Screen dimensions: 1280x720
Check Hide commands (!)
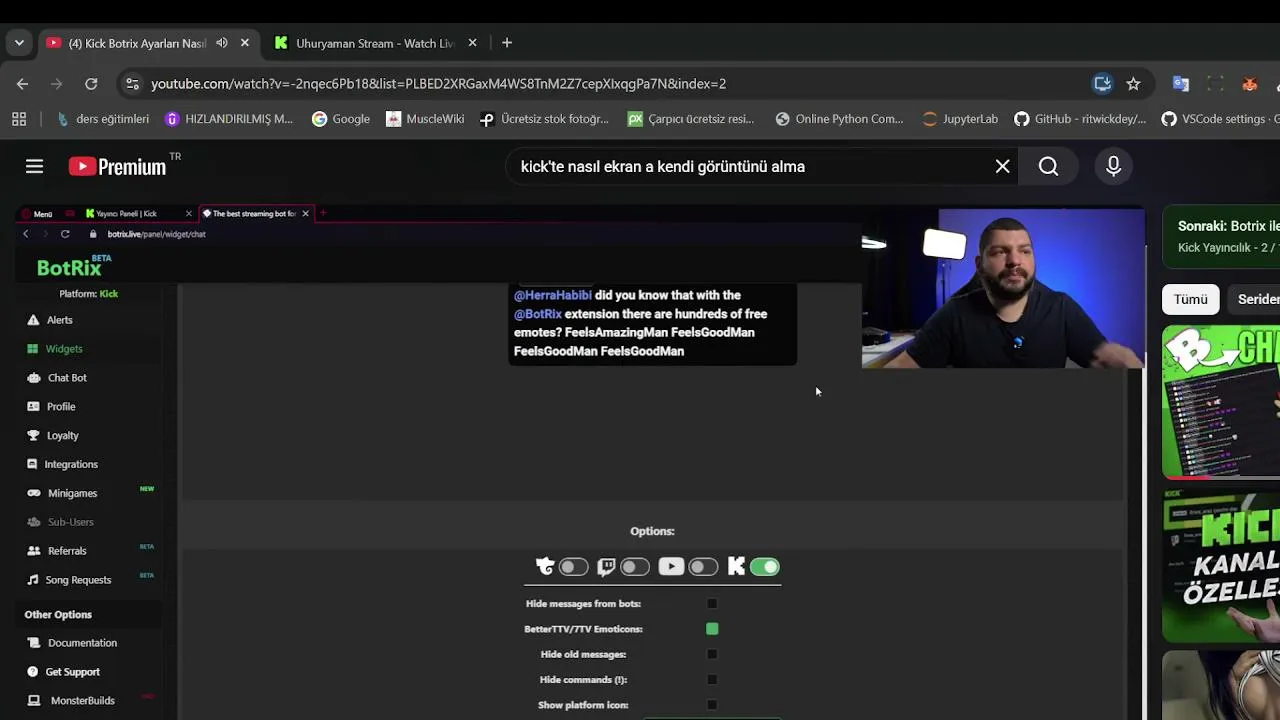(x=712, y=680)
